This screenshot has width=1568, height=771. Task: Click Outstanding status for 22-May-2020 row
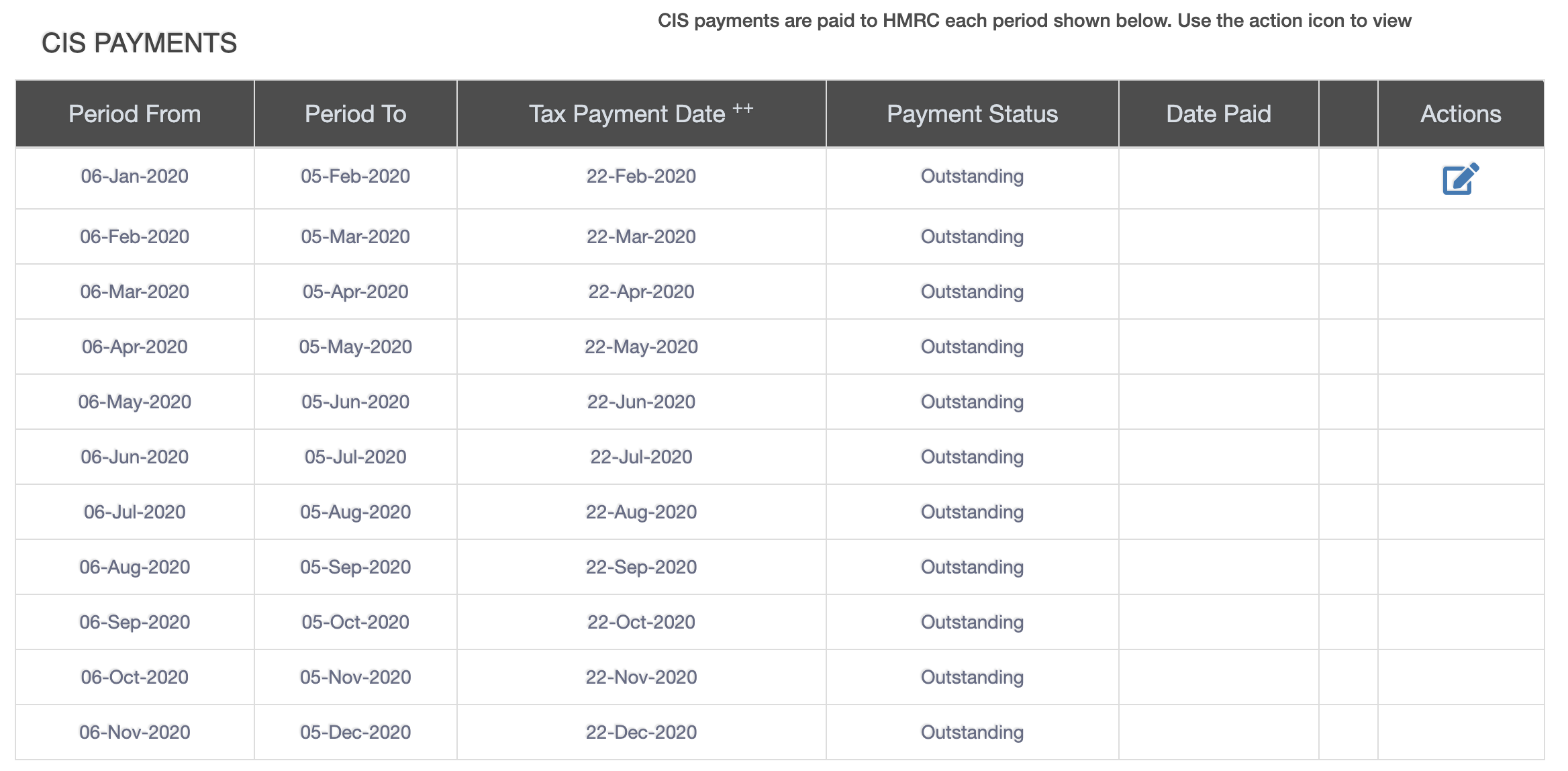(972, 347)
